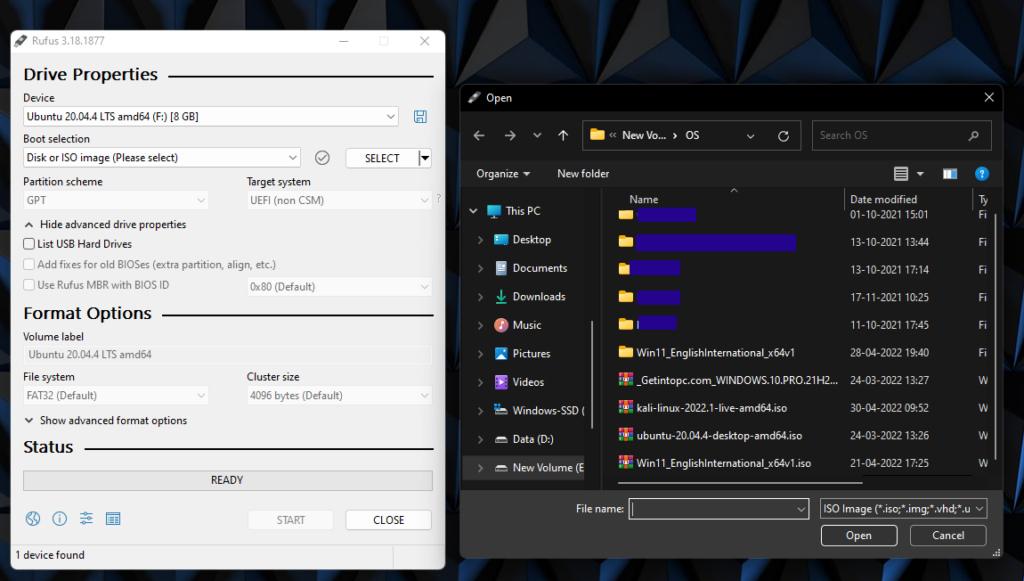Click the Volume label text field
The image size is (1024, 581).
(x=228, y=354)
